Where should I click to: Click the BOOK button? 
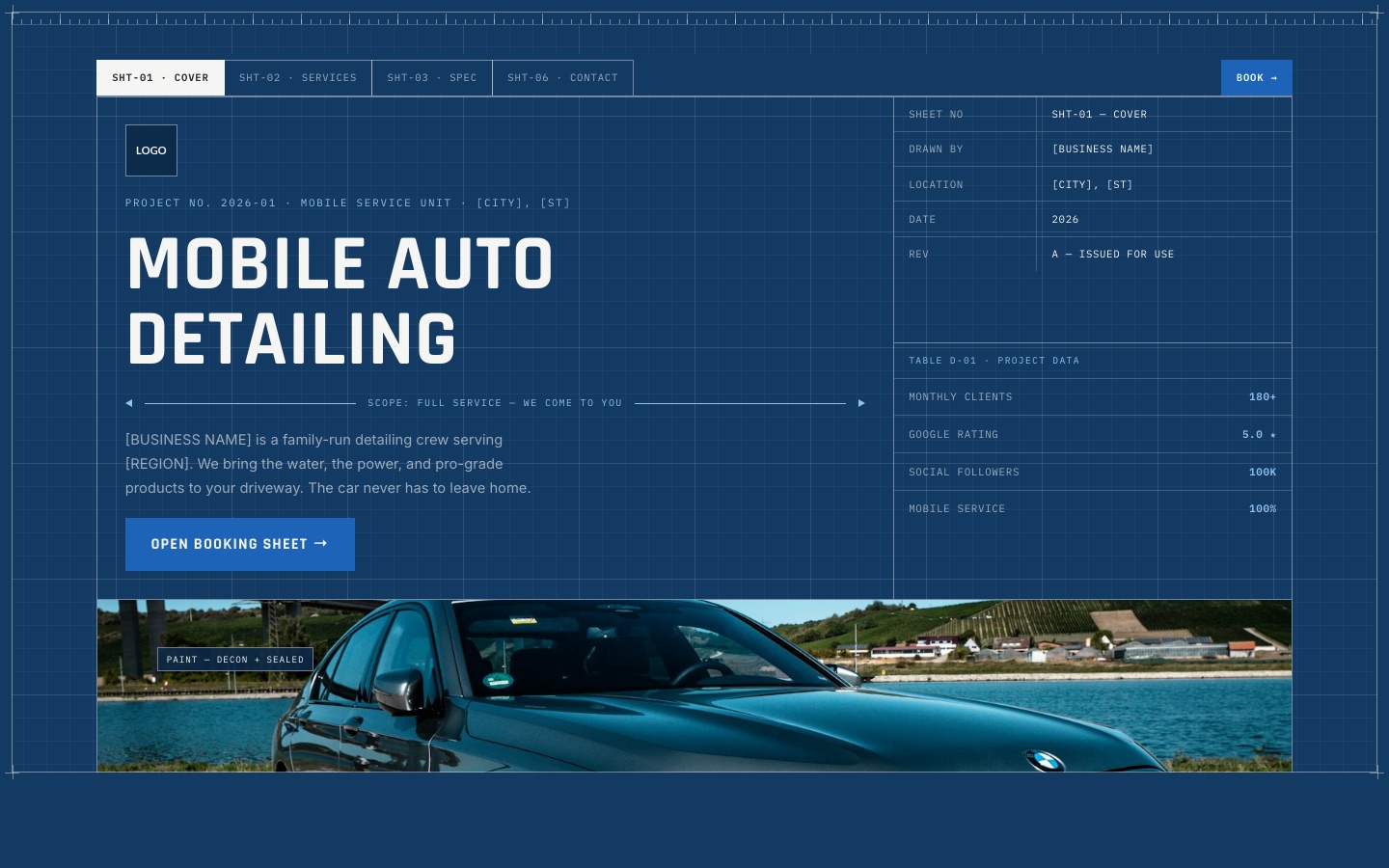(1257, 78)
